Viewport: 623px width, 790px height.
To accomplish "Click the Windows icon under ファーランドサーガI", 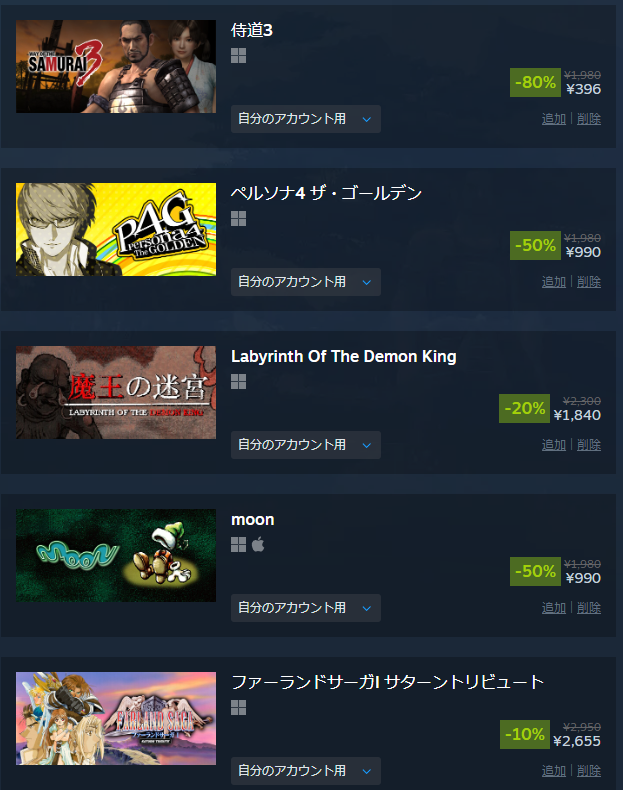I will (238, 708).
